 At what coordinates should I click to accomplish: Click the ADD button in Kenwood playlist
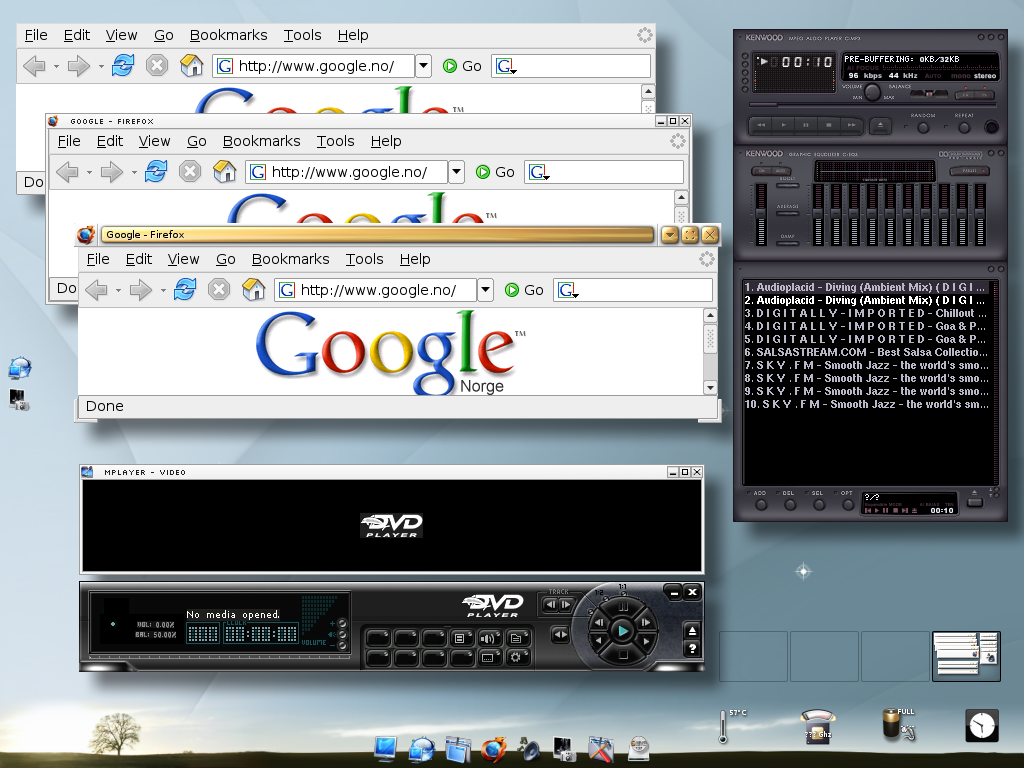[761, 504]
